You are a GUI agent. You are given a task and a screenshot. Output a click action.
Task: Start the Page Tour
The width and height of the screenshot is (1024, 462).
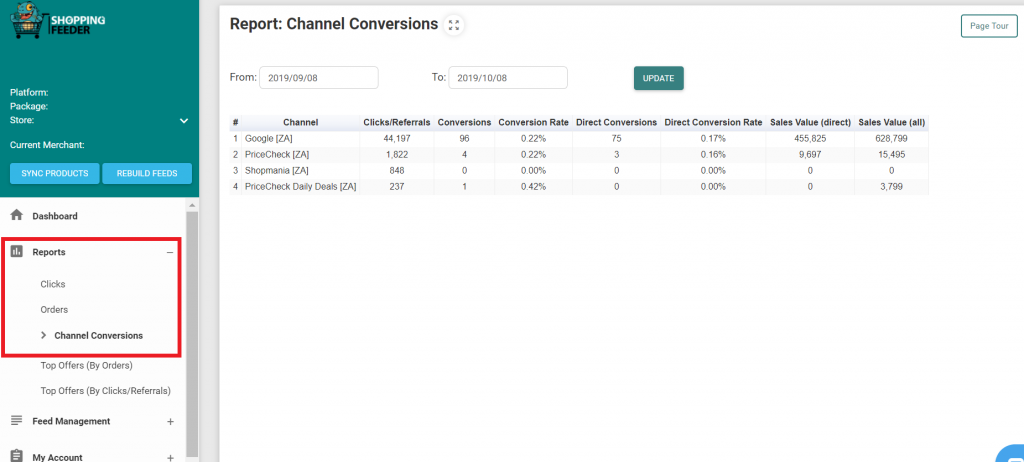[989, 26]
